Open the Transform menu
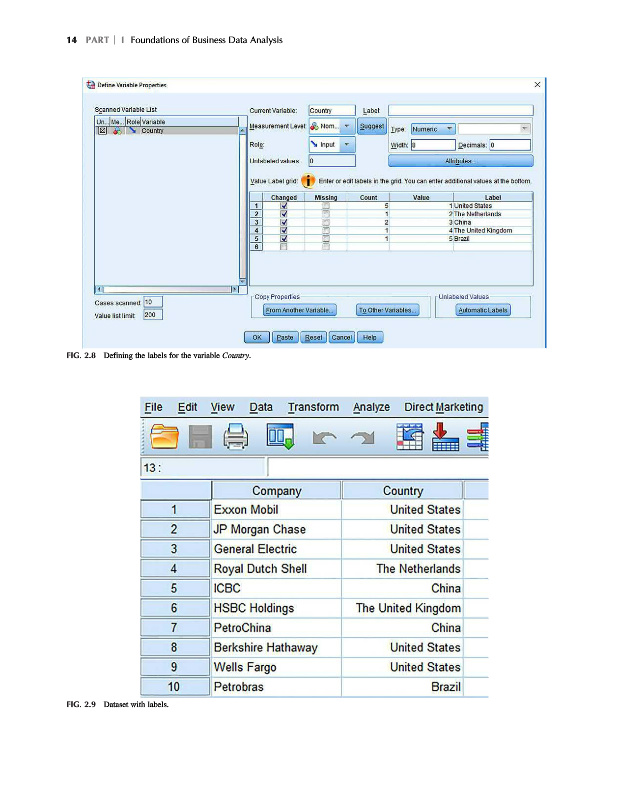625x800 pixels. click(313, 407)
